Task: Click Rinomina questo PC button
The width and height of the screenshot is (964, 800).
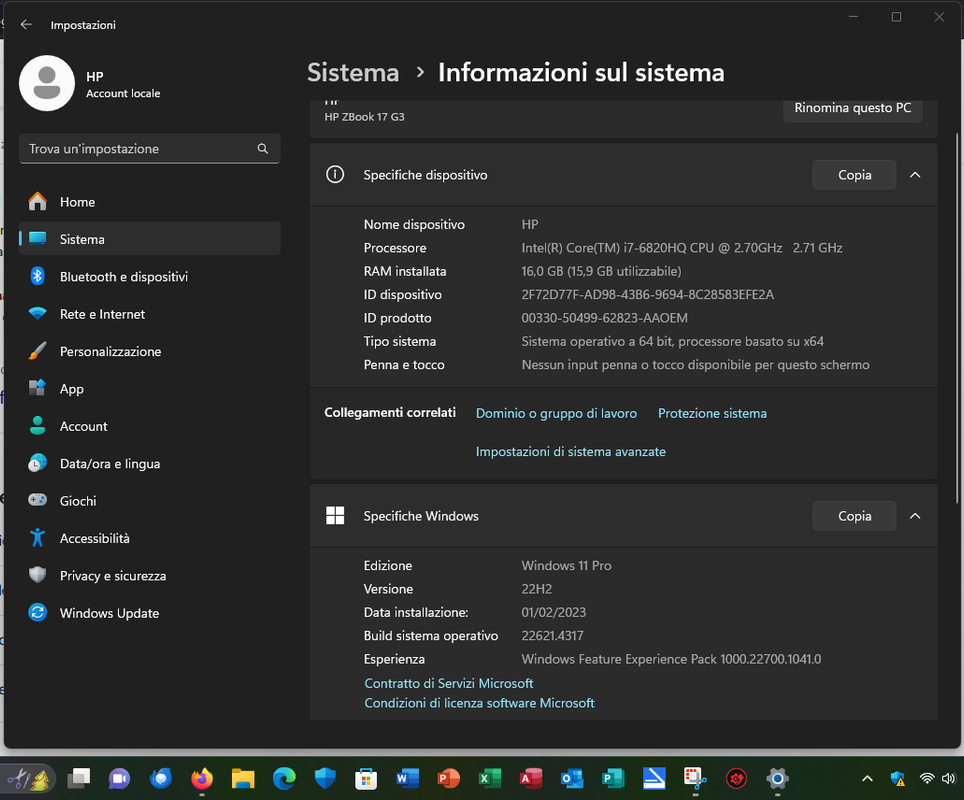Action: coord(852,108)
